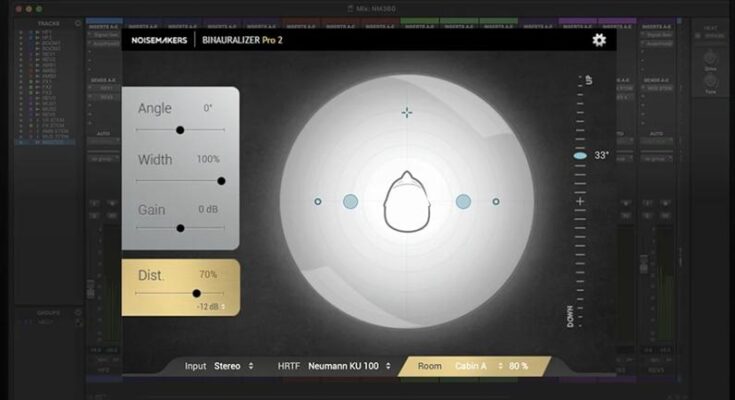Open the HRTF Neumann KU 100 dropdown
Image resolution: width=735 pixels, height=400 pixels.
[x=349, y=366]
